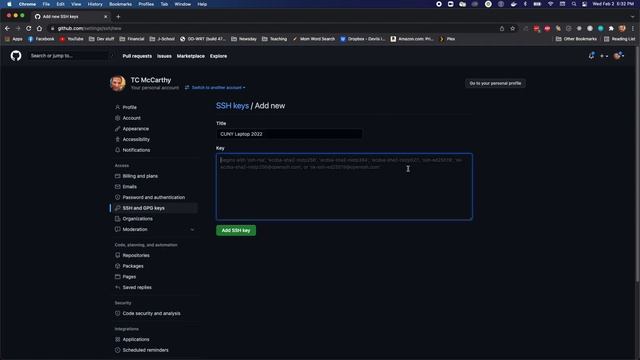Image resolution: width=640 pixels, height=360 pixels.
Task: Open the File menu
Action: click(46, 4)
